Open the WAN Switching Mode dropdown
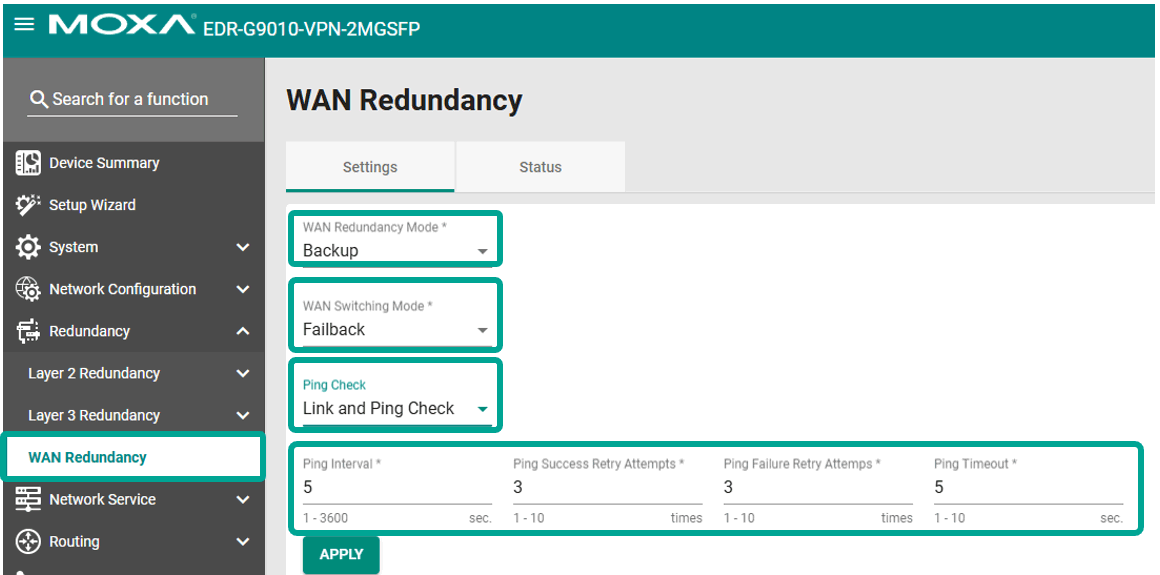 click(396, 329)
